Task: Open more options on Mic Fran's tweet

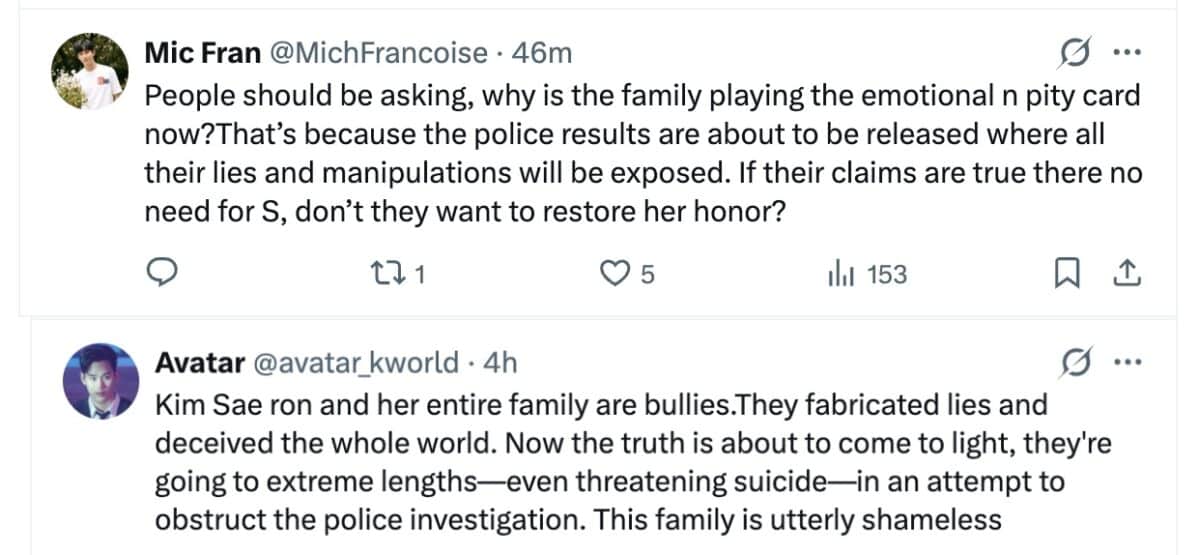Action: coord(1127,53)
